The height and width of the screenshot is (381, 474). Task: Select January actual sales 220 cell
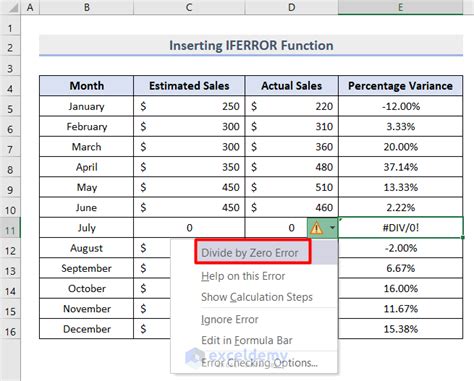pos(292,106)
